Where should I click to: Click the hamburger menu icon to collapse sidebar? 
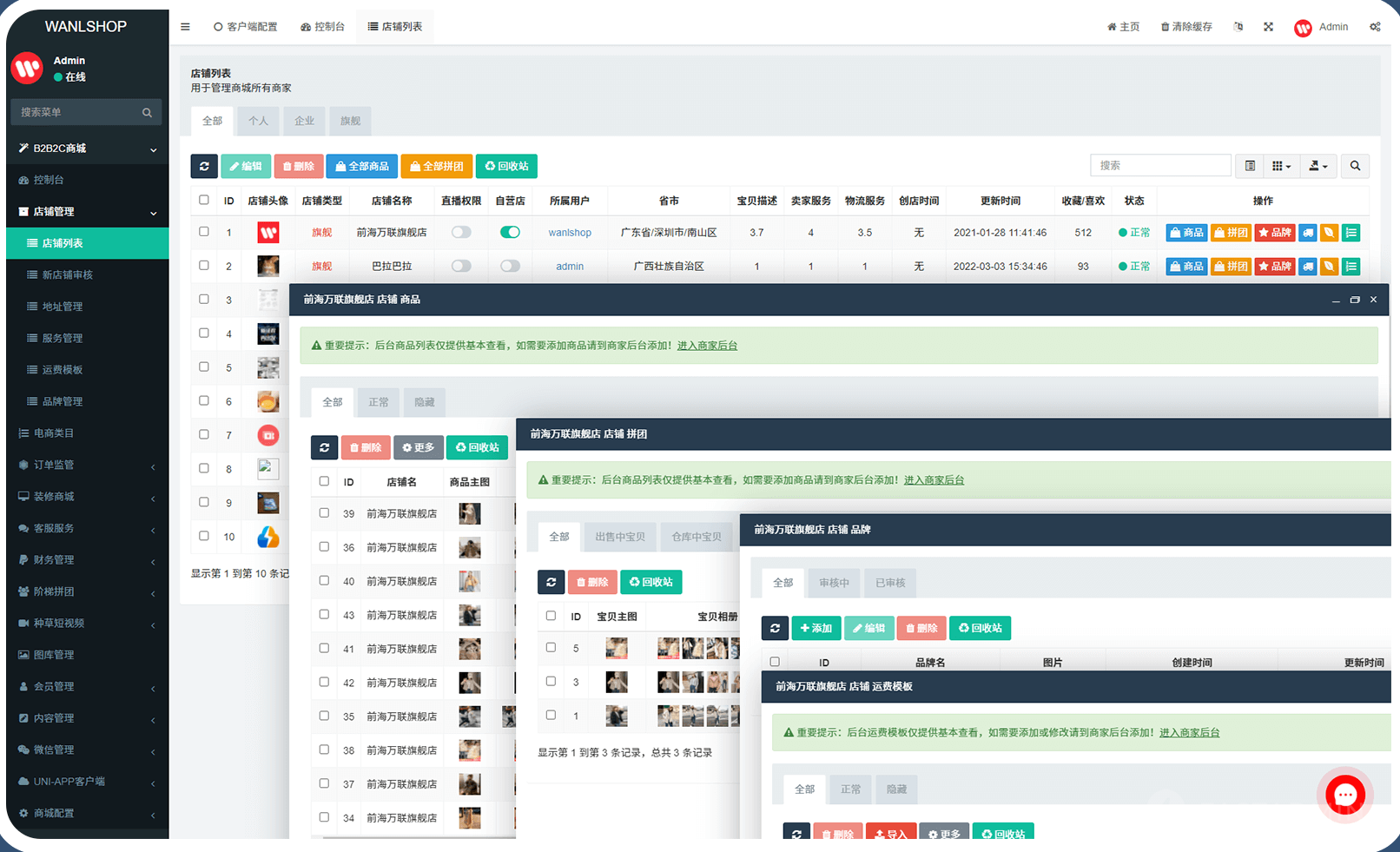point(185,27)
